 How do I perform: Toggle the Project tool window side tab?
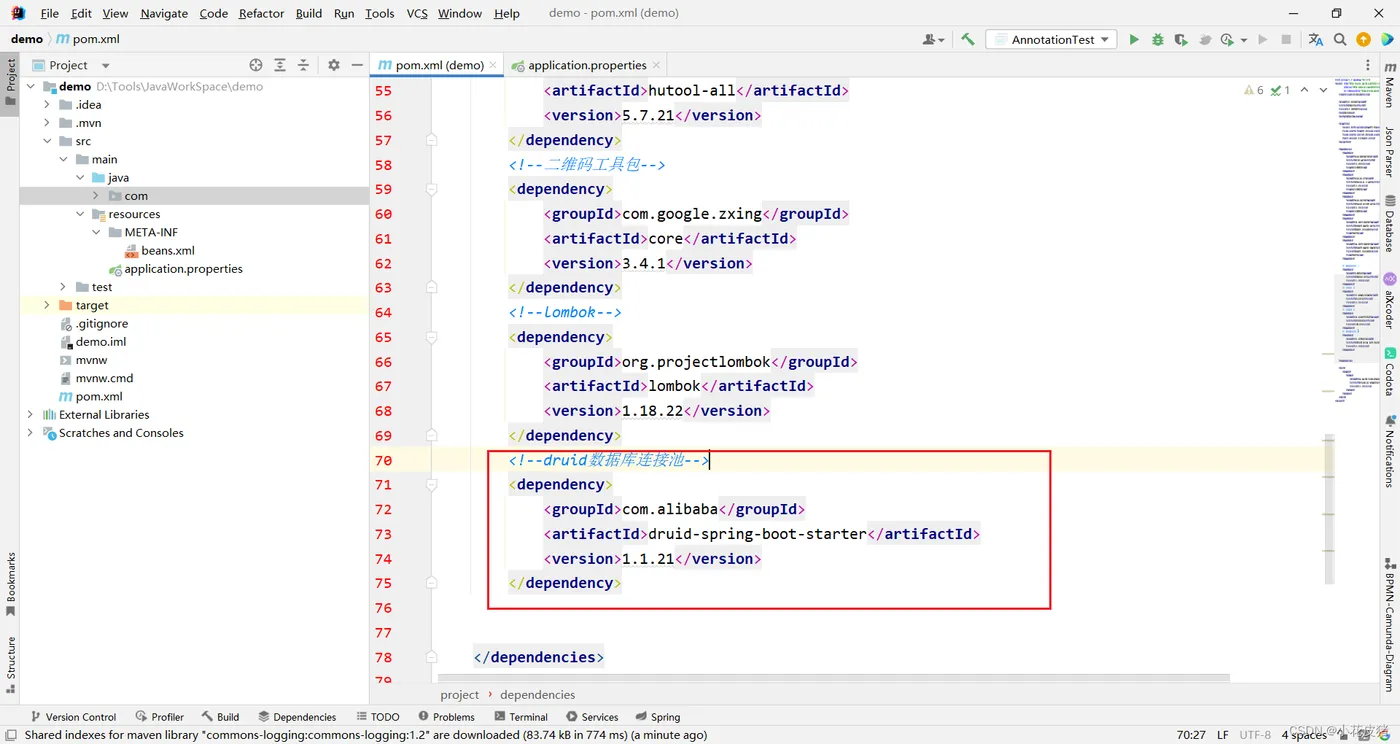click(x=10, y=84)
